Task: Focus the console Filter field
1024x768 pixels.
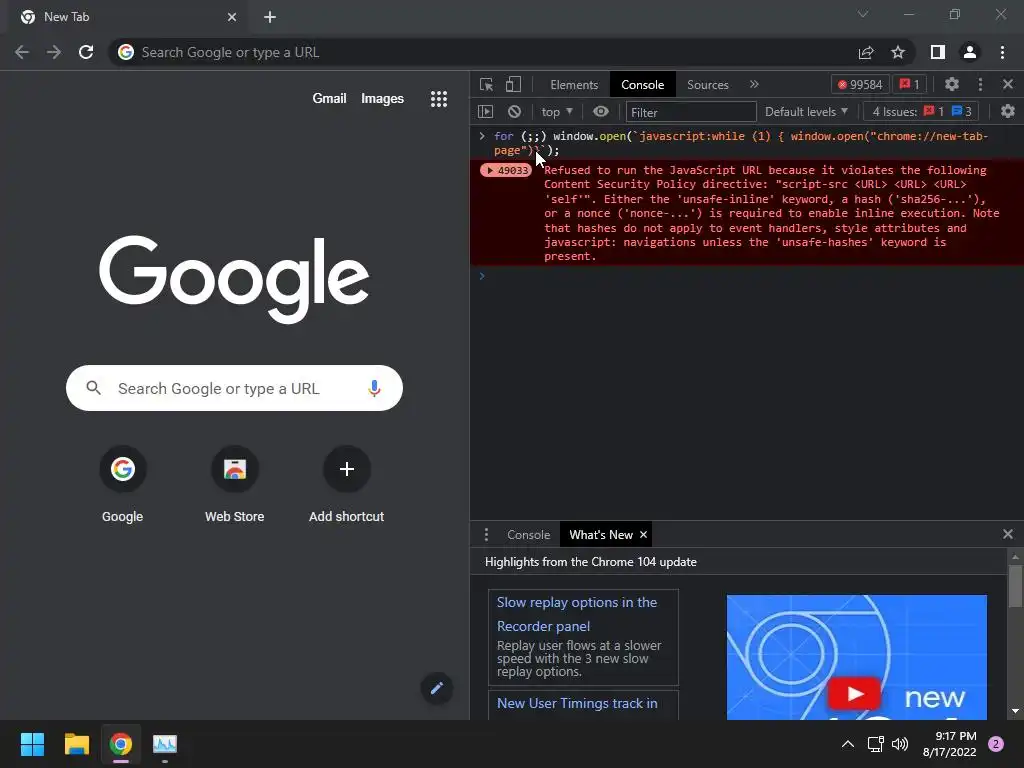Action: (x=690, y=112)
